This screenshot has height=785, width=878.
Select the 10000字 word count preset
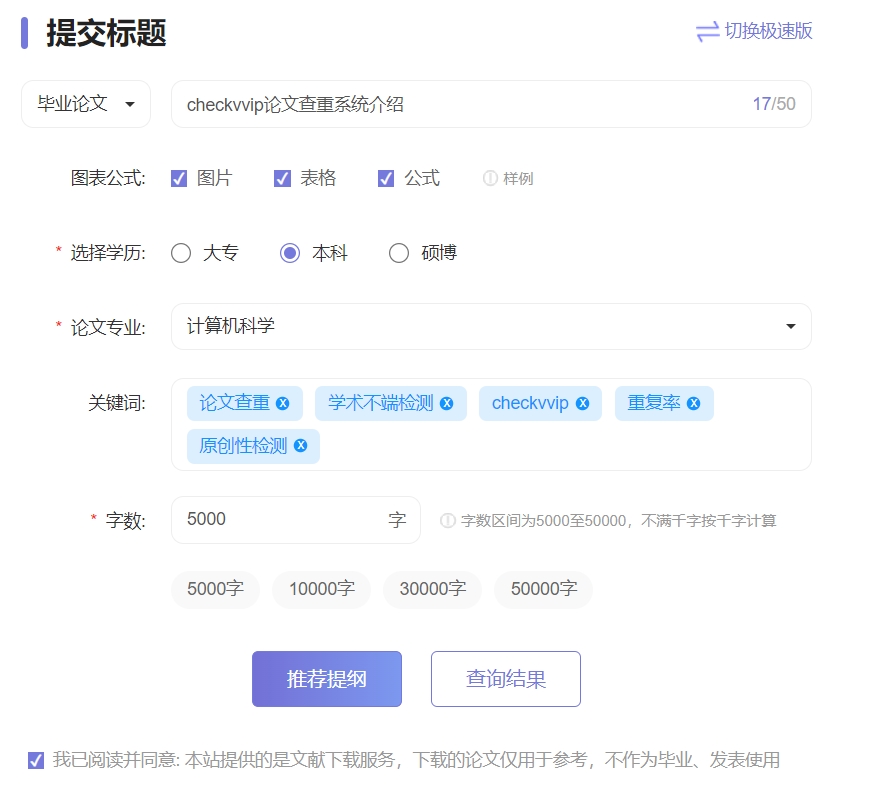pos(321,589)
